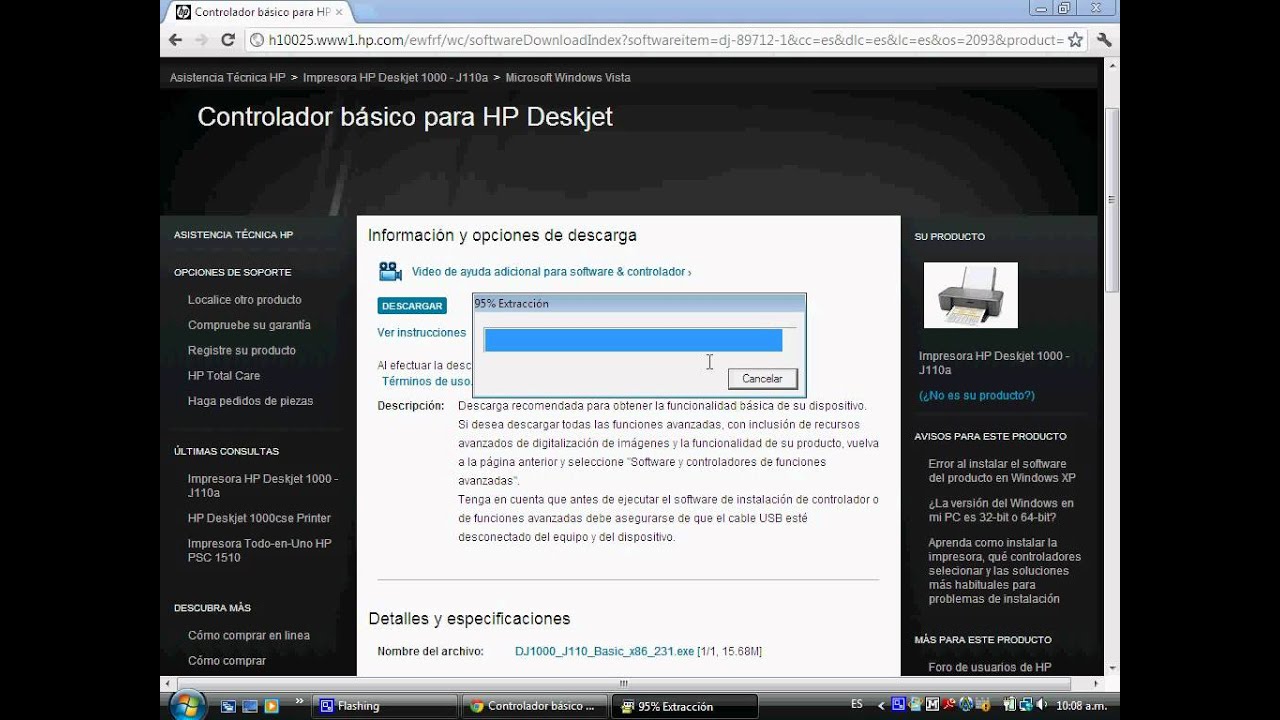The image size is (1280, 720).
Task: Switch to the Flashing taskbar window
Action: tap(385, 706)
